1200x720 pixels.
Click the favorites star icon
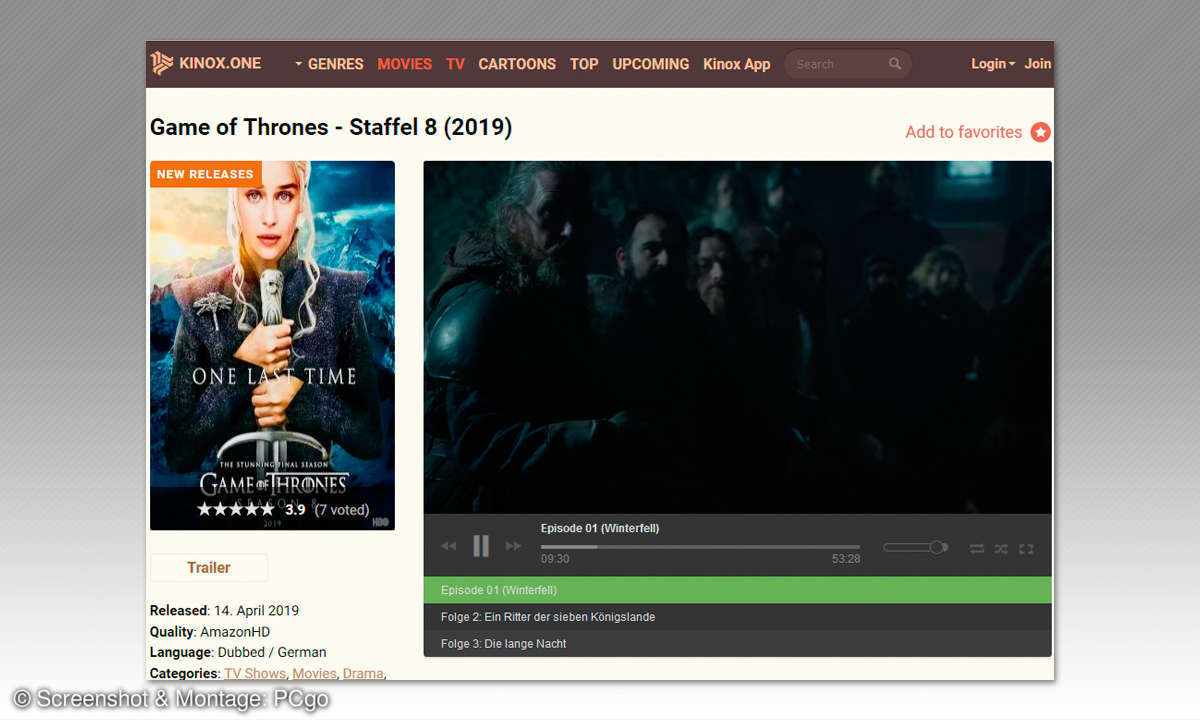click(1041, 132)
